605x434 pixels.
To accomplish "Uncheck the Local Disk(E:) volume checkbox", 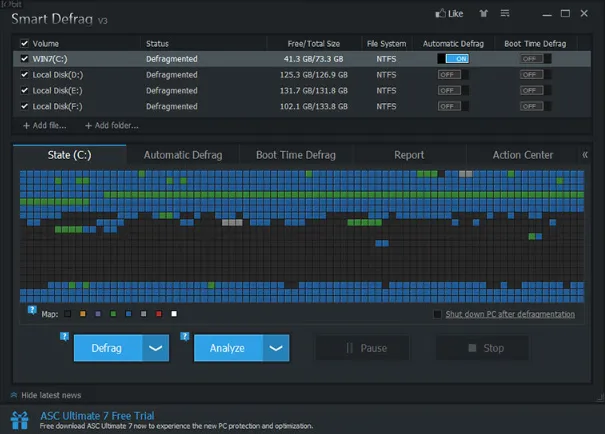I will (x=24, y=90).
